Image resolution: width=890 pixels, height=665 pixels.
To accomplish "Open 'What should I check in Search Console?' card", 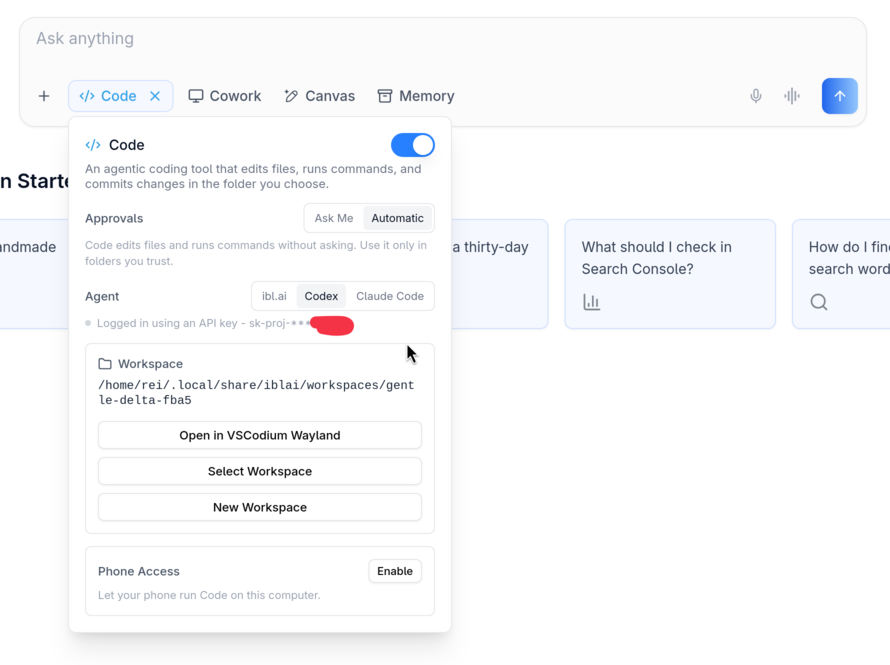I will 670,274.
